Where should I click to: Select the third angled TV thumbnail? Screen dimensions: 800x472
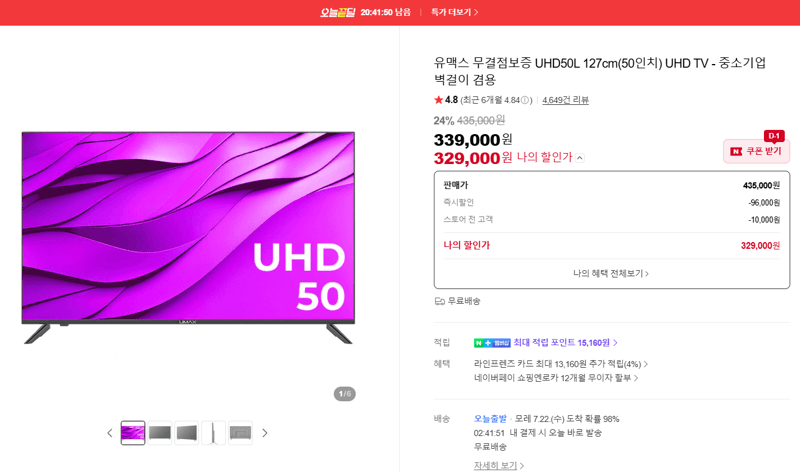pos(187,433)
